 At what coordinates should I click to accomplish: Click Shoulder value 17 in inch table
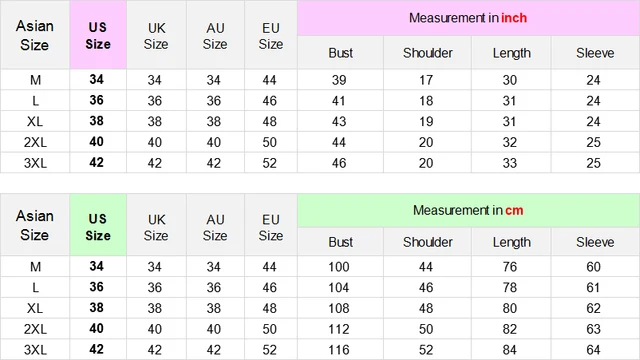point(426,80)
